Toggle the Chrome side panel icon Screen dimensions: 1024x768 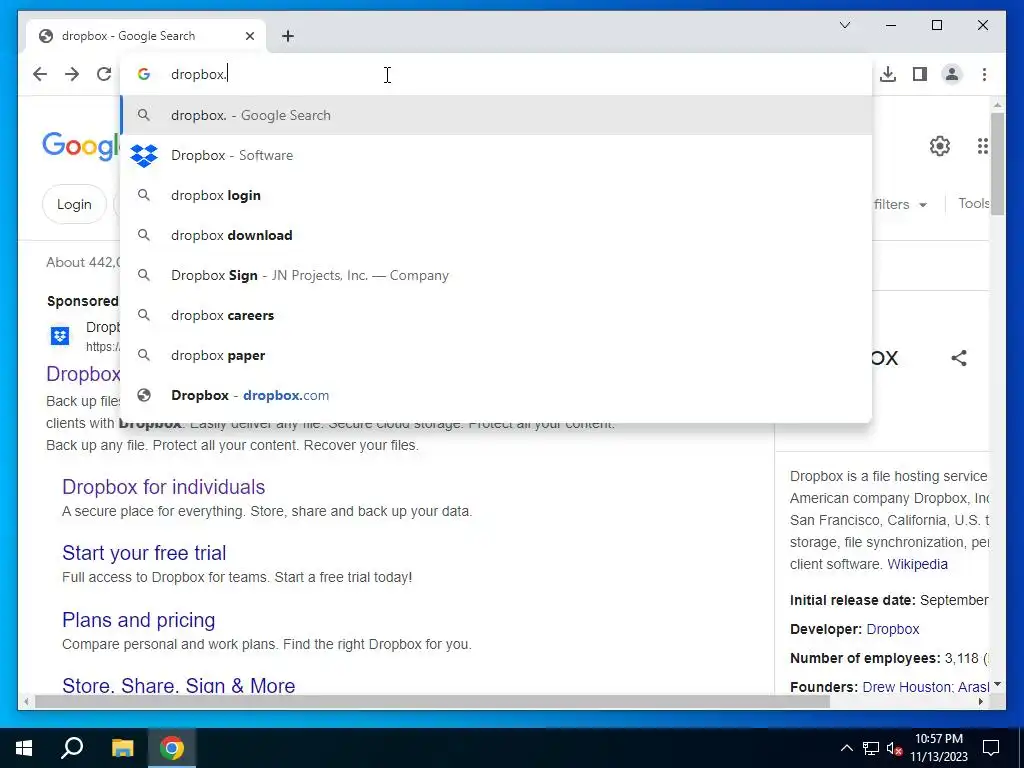[920, 74]
